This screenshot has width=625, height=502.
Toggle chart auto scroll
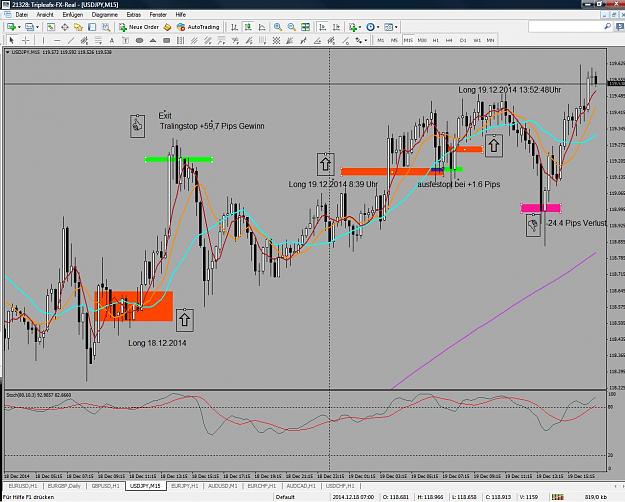click(x=322, y=27)
